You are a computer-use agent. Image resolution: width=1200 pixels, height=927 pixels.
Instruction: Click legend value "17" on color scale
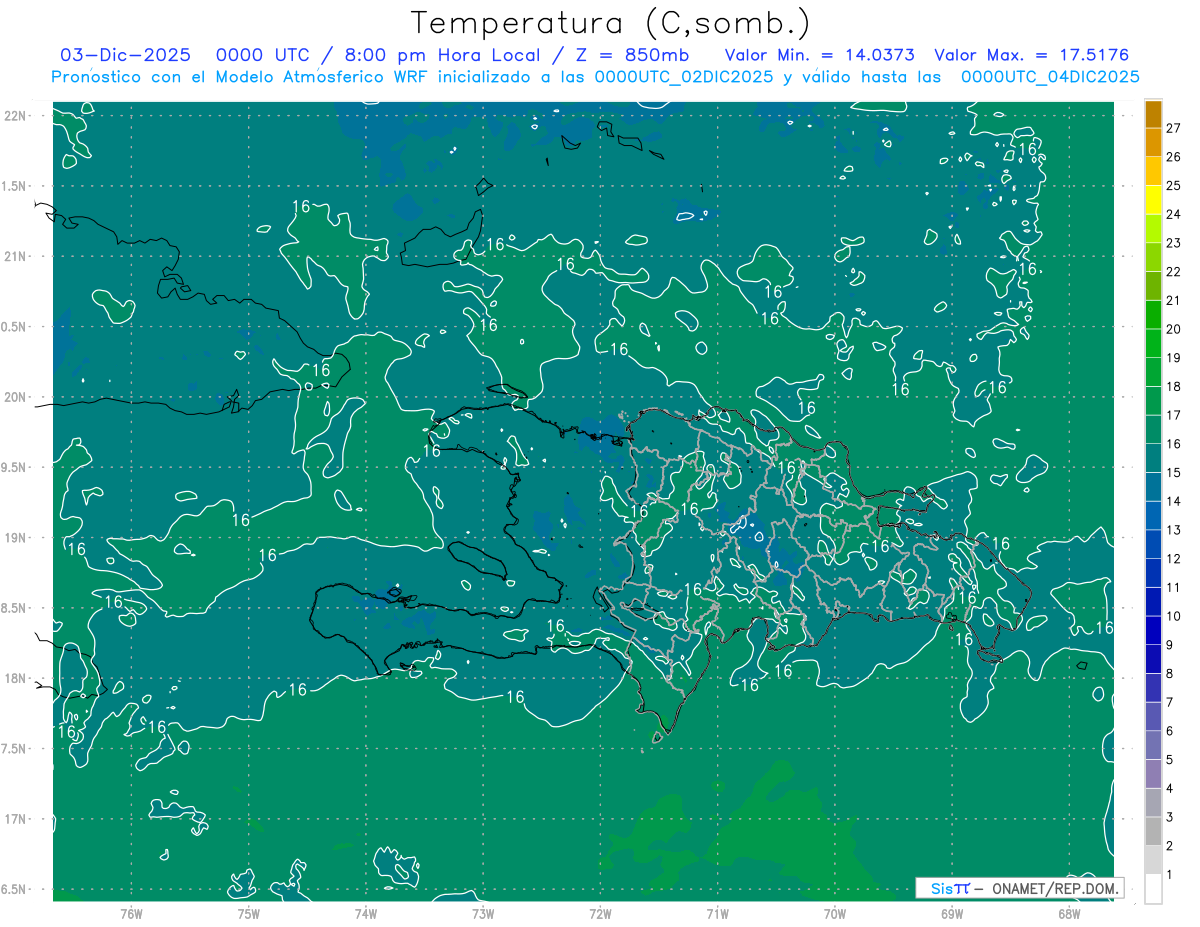(1173, 415)
